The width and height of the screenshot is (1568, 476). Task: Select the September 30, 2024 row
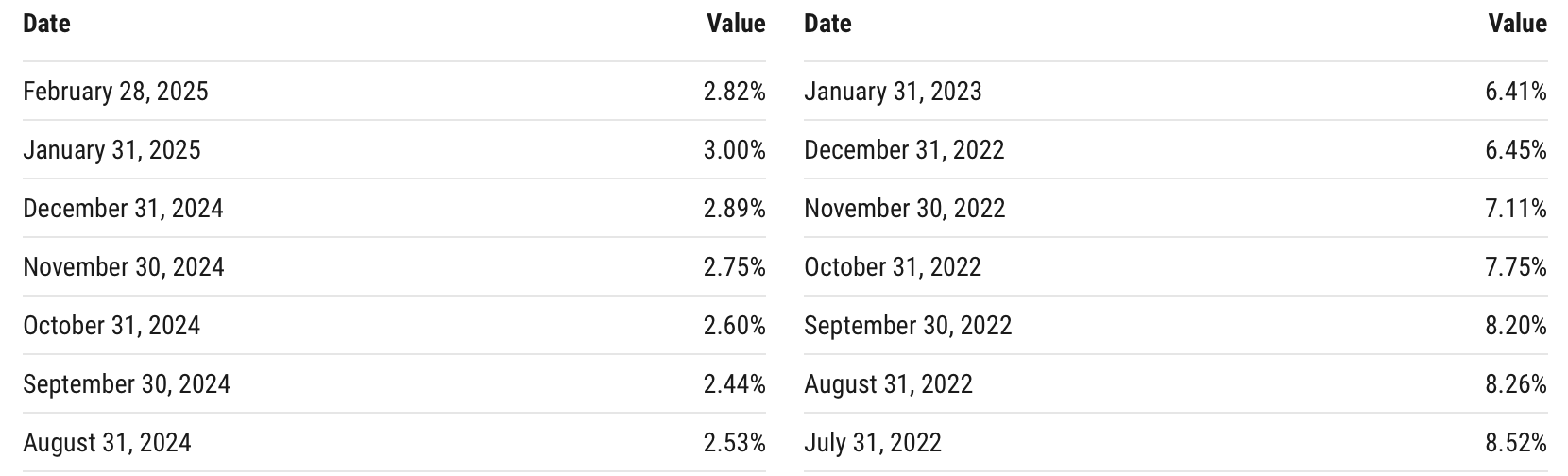[394, 384]
